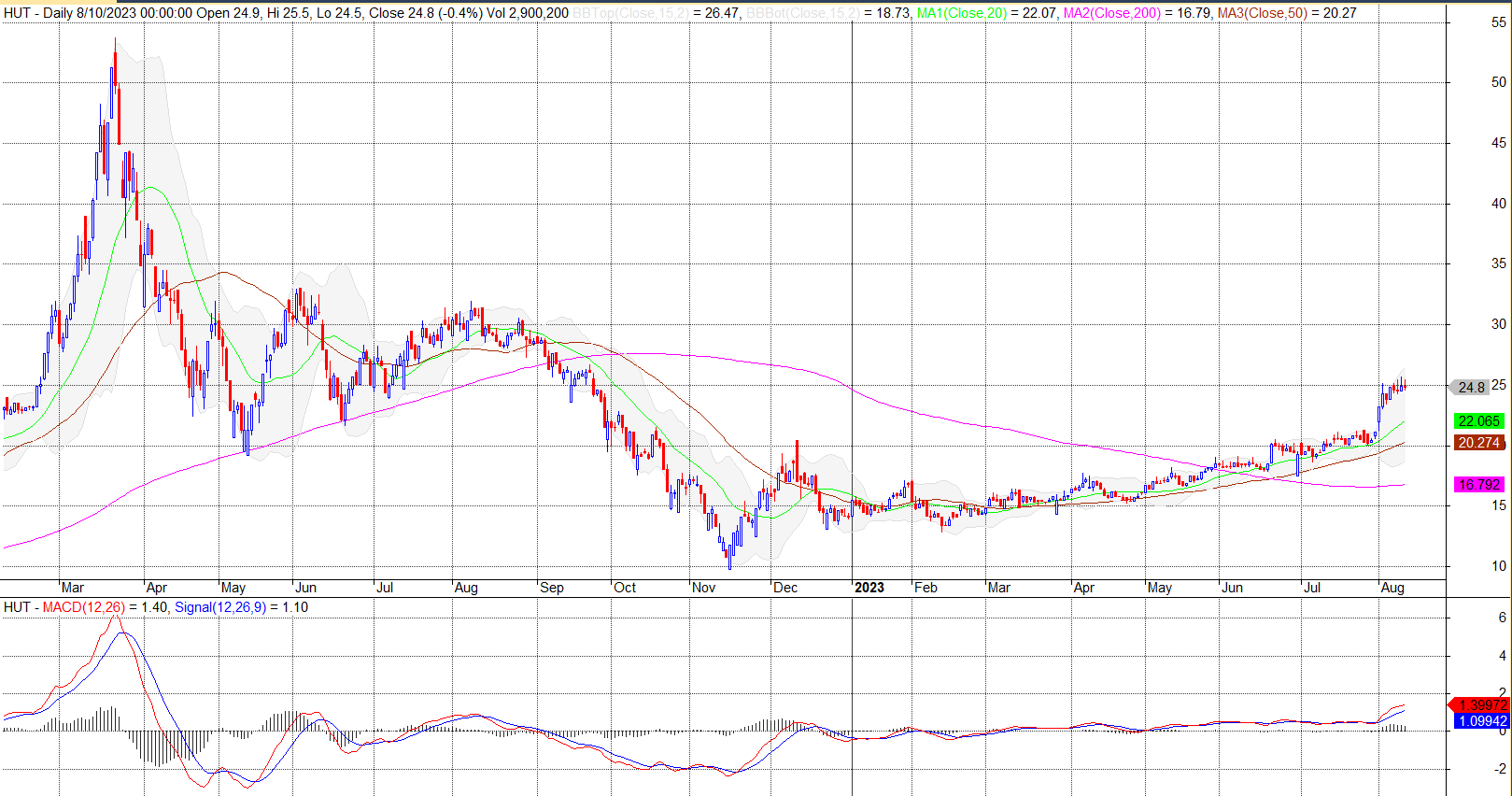Click the green 22.065 price tag
Screen dimensions: 1512x796
tap(1478, 421)
